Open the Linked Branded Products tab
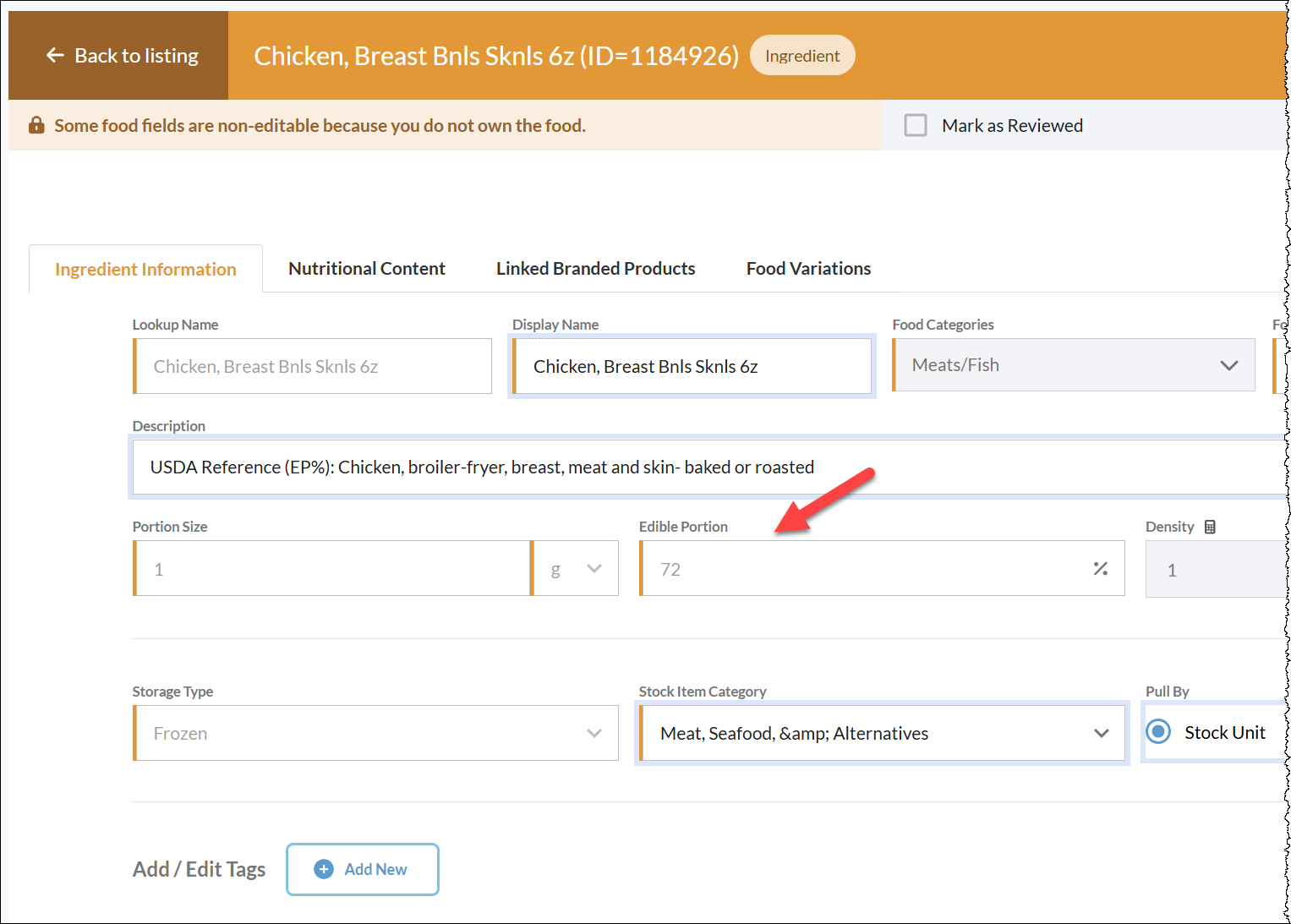Image resolution: width=1291 pixels, height=924 pixels. pyautogui.click(x=595, y=269)
